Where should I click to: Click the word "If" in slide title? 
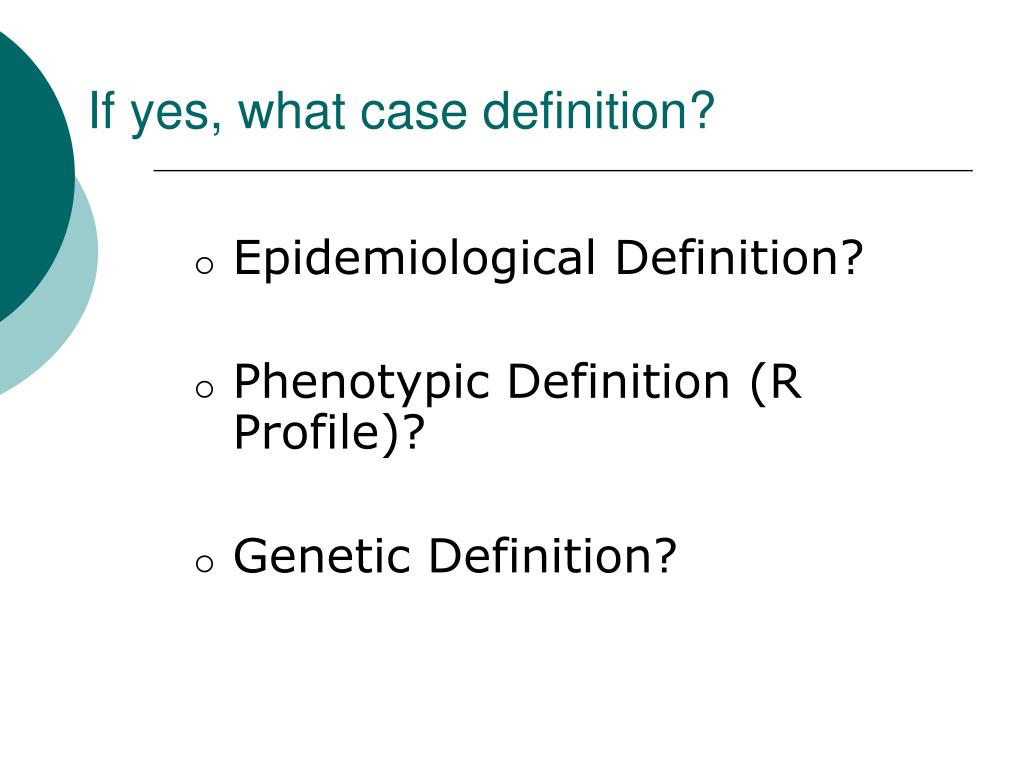pyautogui.click(x=102, y=111)
